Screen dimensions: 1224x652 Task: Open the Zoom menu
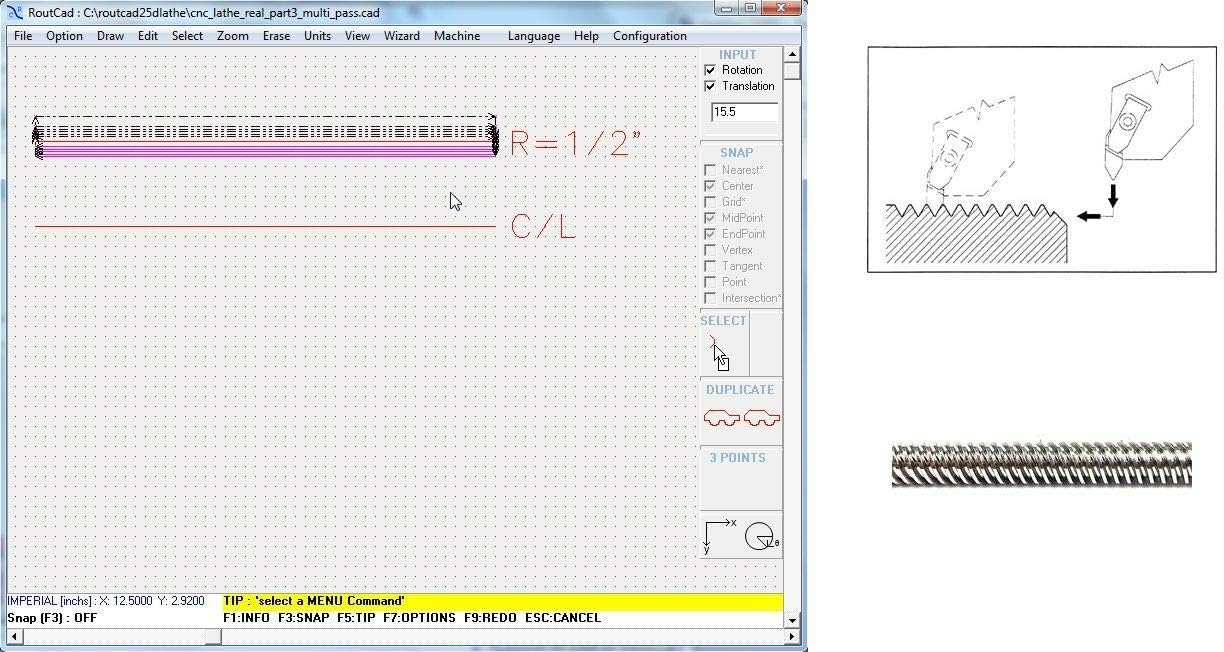click(233, 36)
